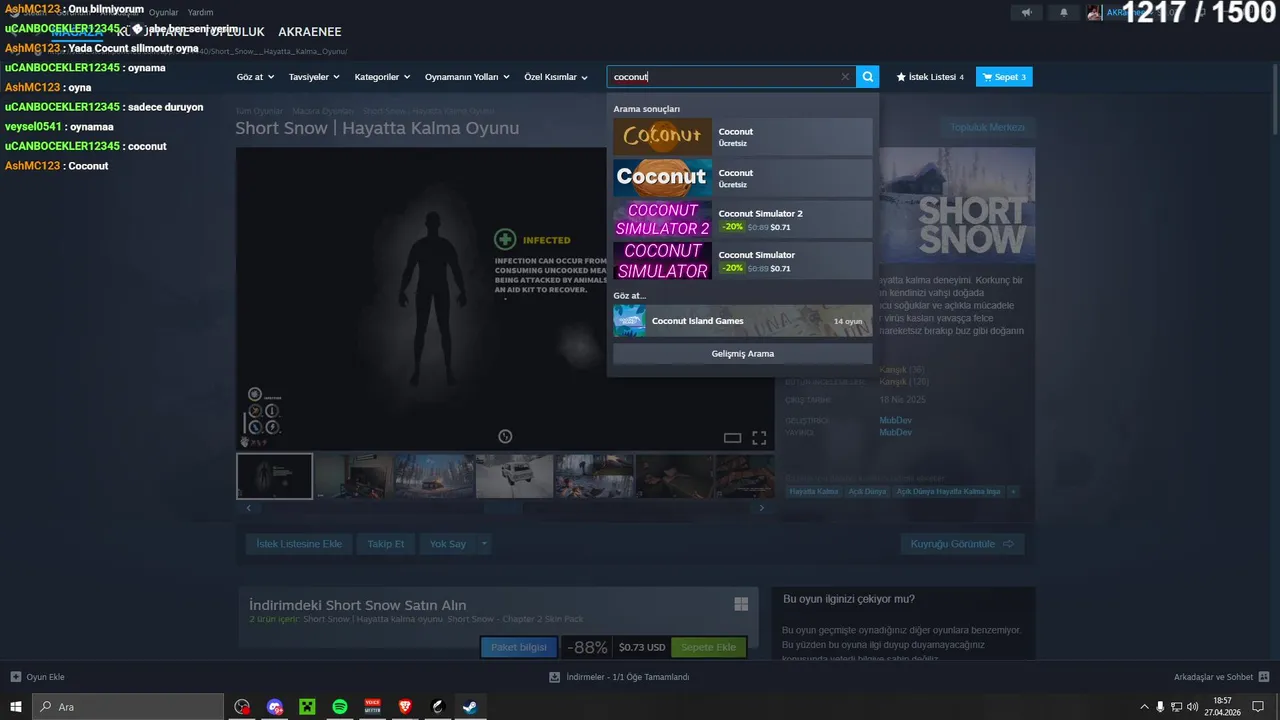Click the thumbnail strip scroll handle
1280x720 pixels.
(x=503, y=508)
